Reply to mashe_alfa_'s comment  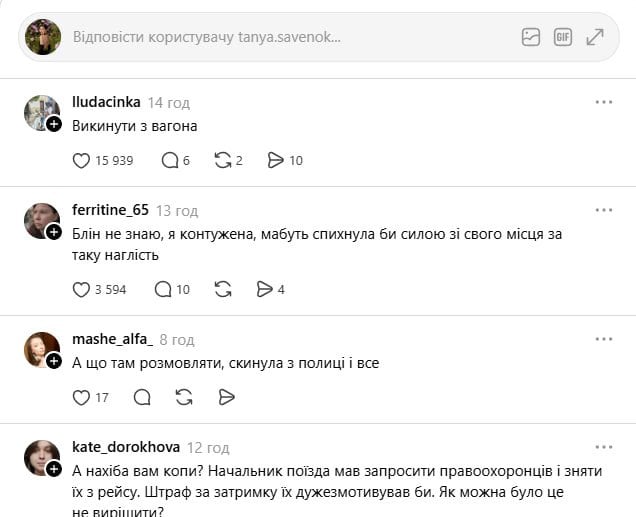[142, 397]
